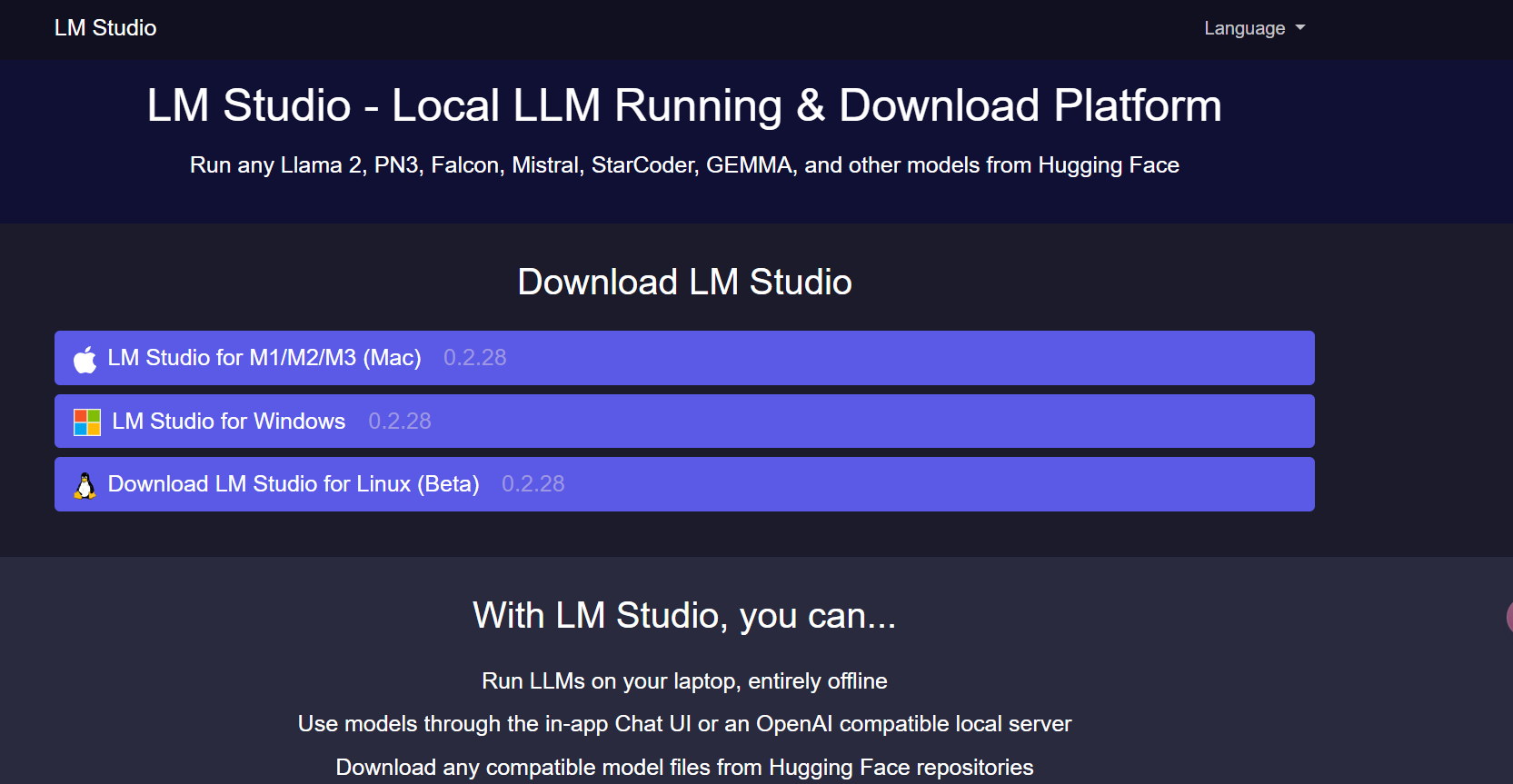Click the OpenAI compatible local server line
The width and height of the screenshot is (1513, 784).
[x=684, y=724]
